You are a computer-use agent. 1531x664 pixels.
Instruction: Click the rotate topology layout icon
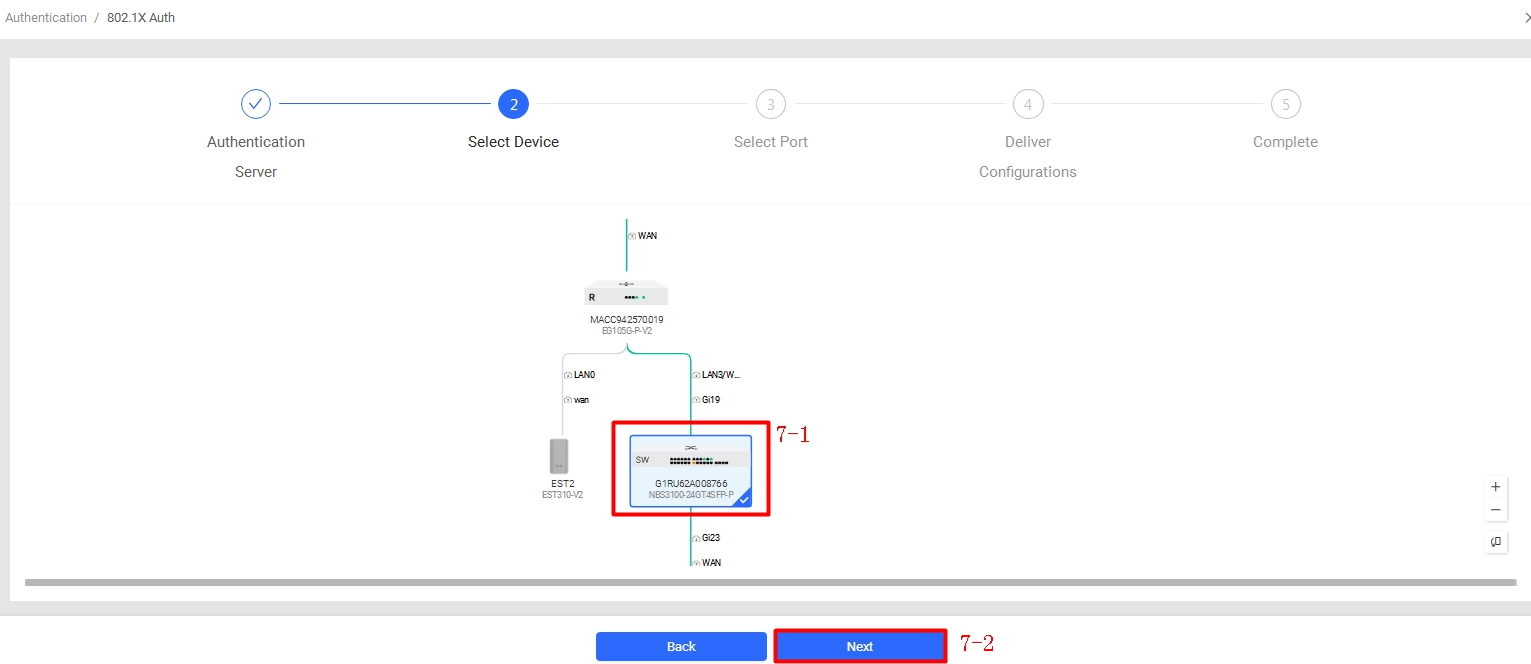click(x=1495, y=541)
